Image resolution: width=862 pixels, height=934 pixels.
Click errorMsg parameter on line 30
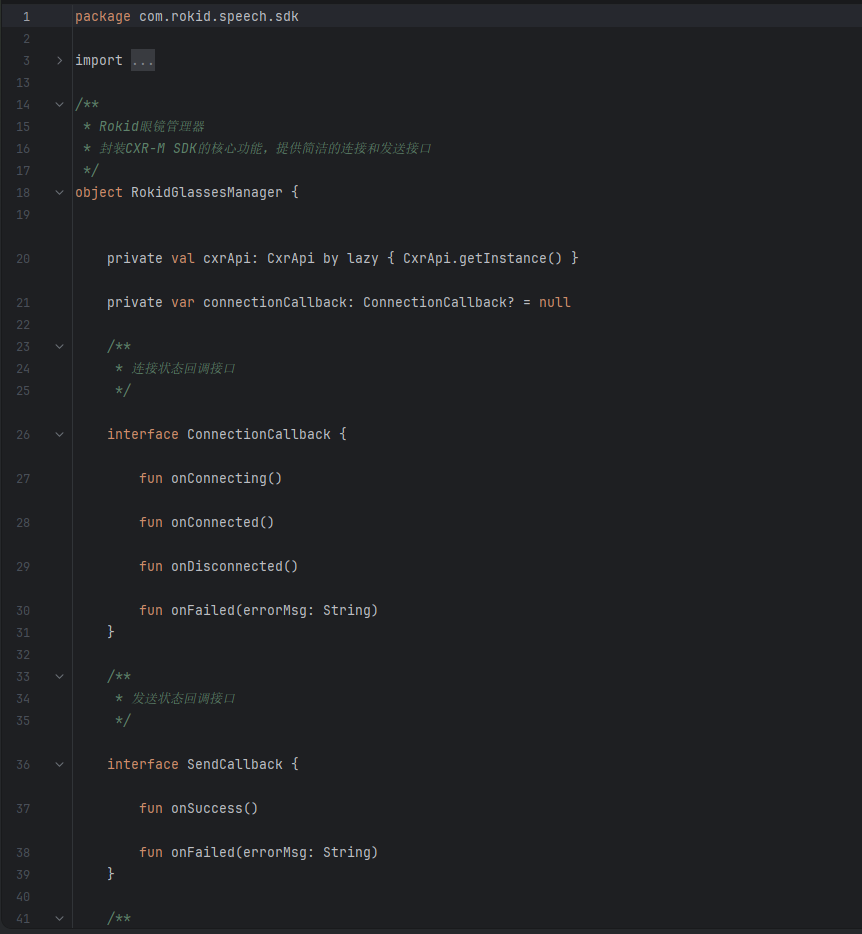tap(275, 611)
